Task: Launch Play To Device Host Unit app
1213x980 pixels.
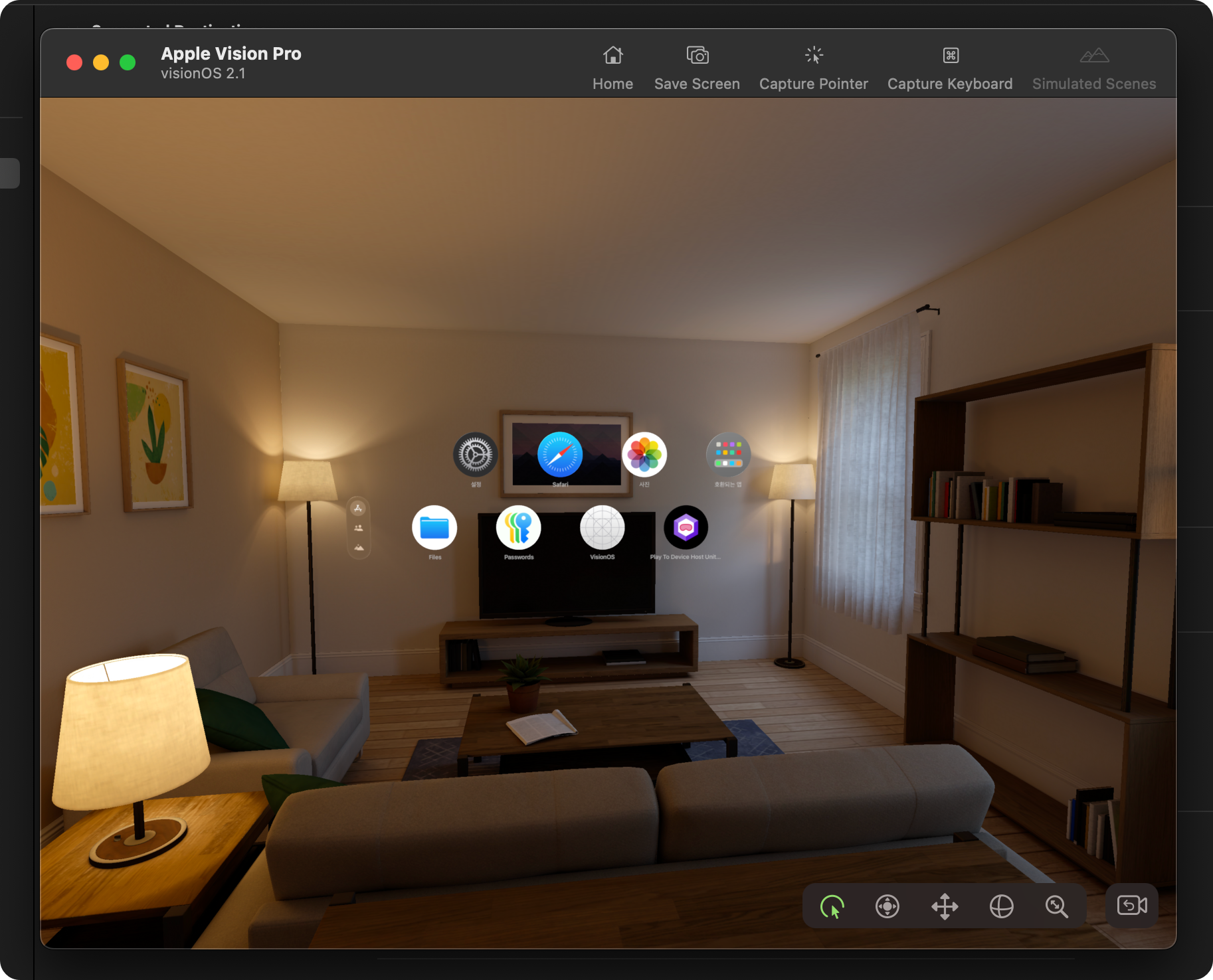Action: tap(686, 528)
